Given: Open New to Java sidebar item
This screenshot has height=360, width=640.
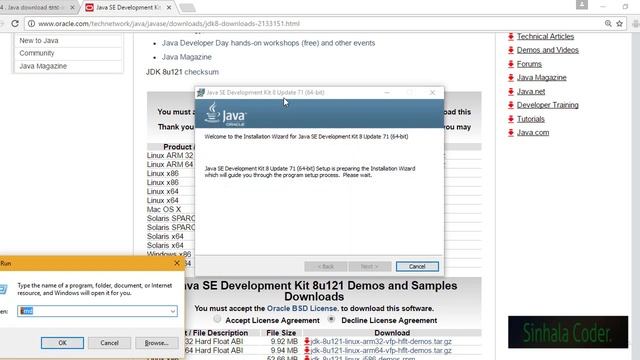Looking at the screenshot, I should (39, 40).
